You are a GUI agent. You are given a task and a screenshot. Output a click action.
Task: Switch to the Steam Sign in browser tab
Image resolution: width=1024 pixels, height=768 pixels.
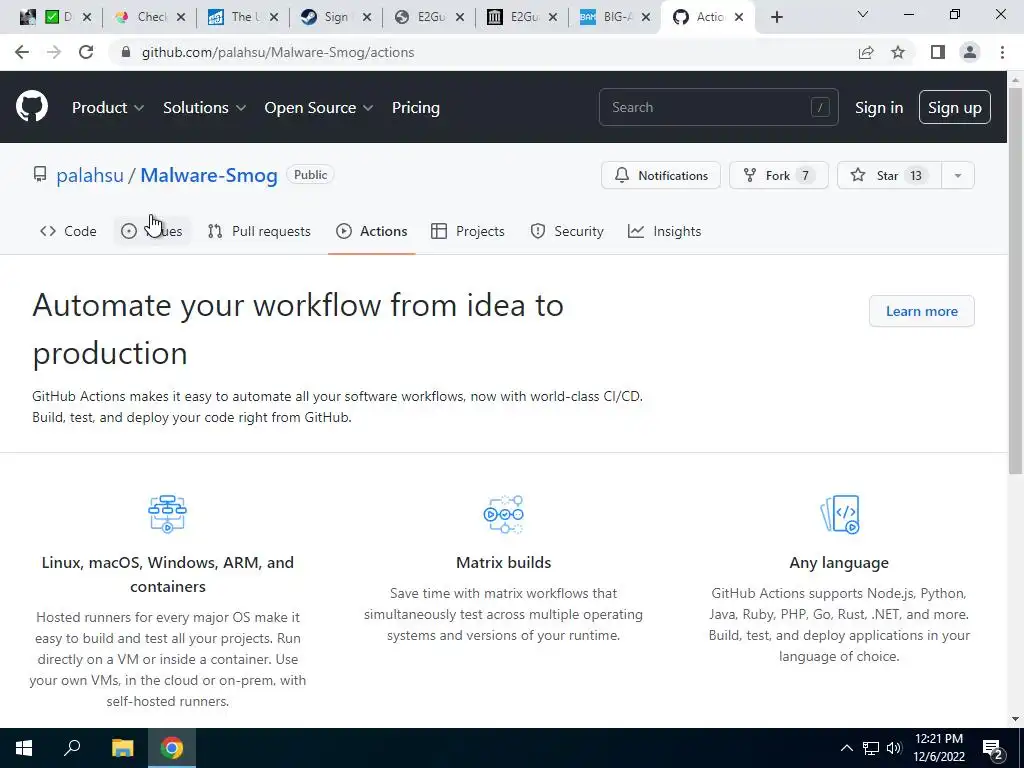[336, 18]
